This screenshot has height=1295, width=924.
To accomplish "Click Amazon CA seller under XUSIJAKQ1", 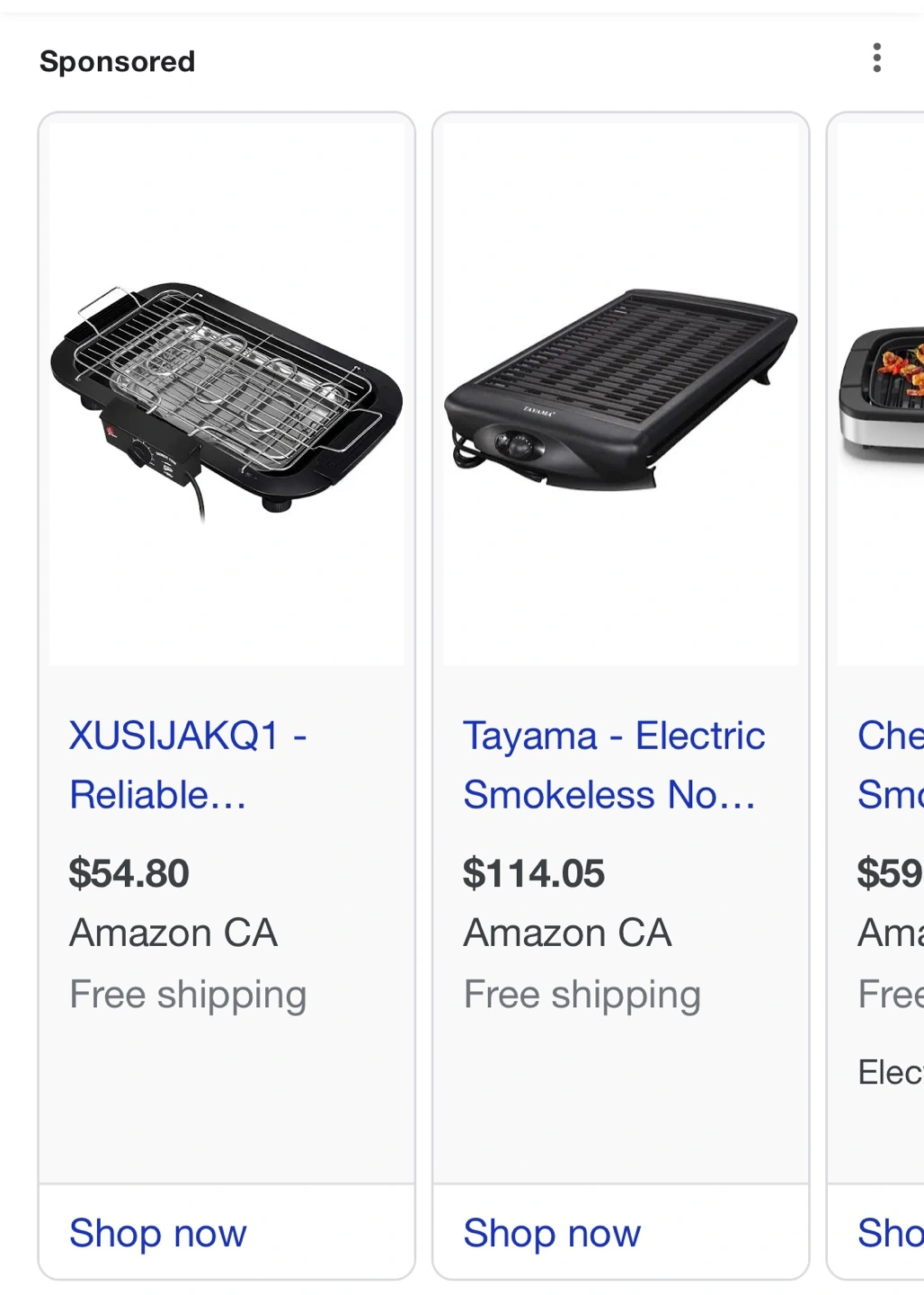I will pos(173,933).
